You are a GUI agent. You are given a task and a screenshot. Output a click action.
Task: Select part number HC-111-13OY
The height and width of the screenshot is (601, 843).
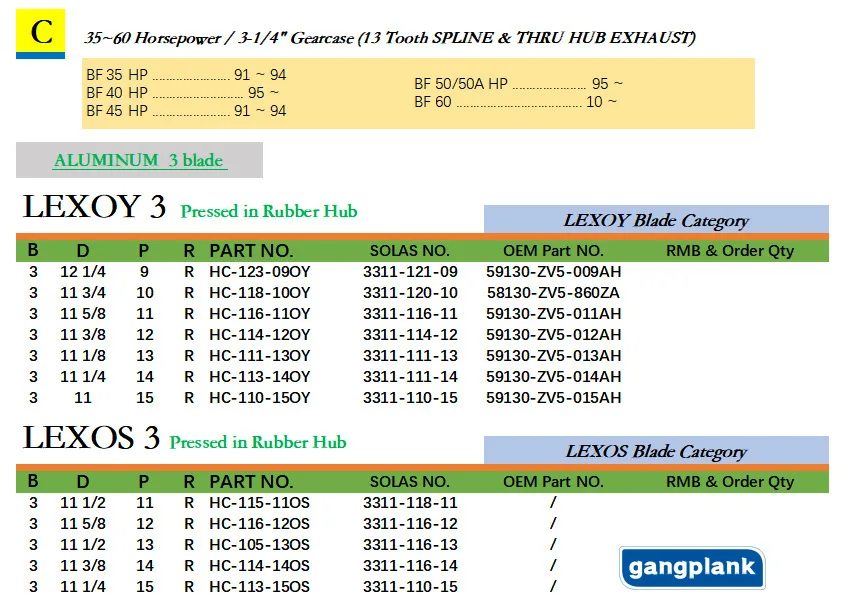pos(260,356)
